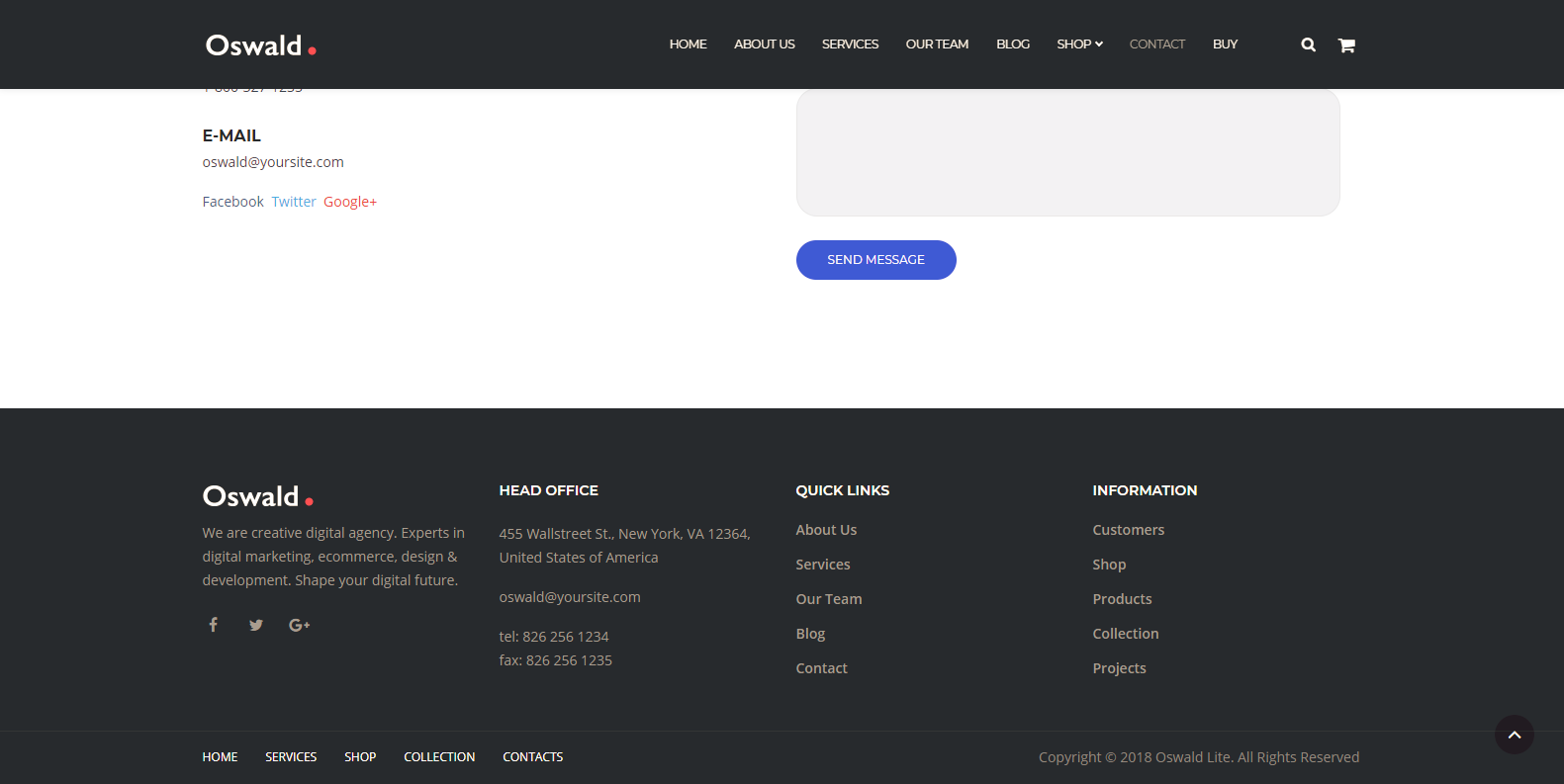This screenshot has height=784, width=1564.
Task: Open the About Us menu item
Action: tap(764, 44)
